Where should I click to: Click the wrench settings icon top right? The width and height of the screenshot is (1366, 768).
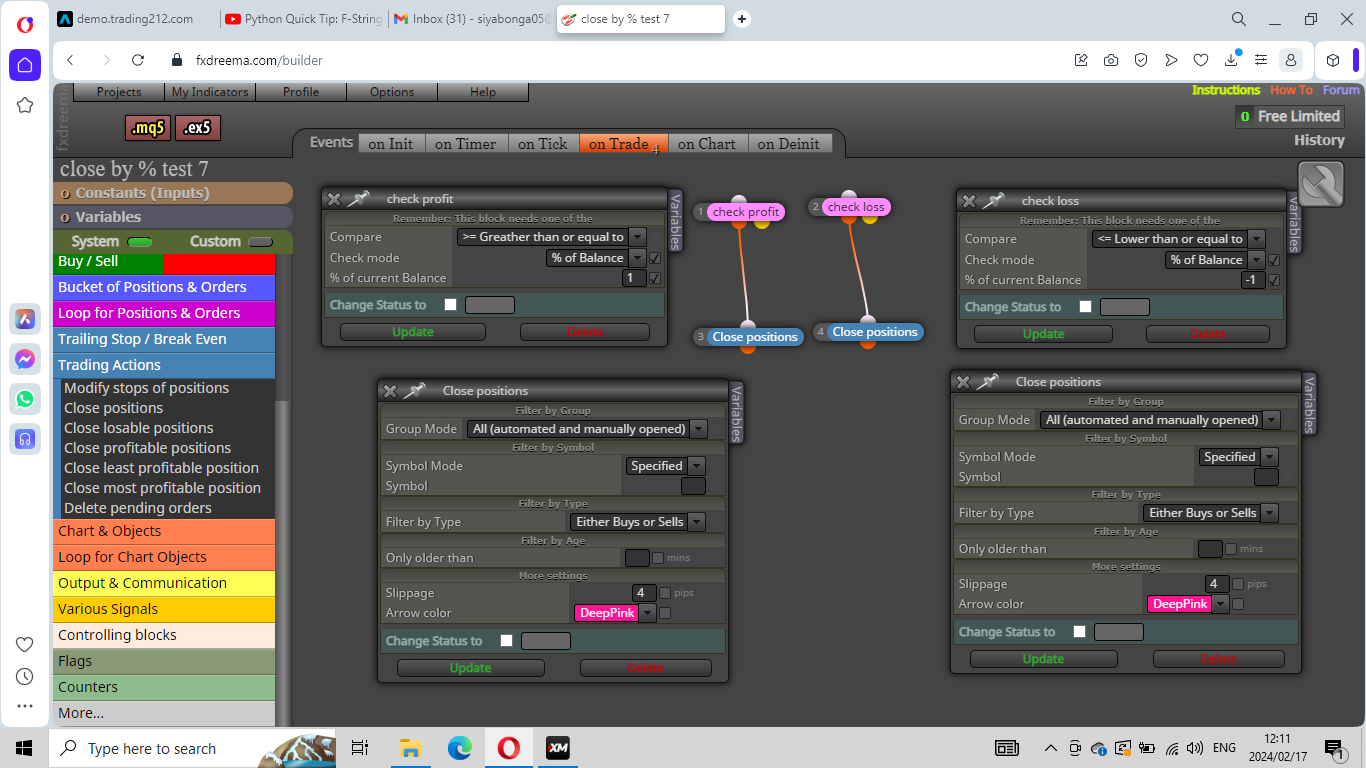pyautogui.click(x=1320, y=185)
